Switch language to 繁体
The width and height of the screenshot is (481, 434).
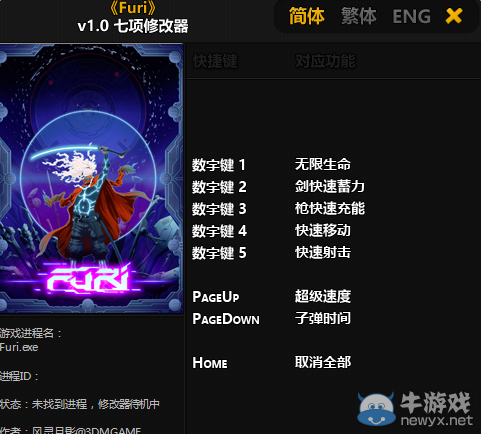[358, 16]
